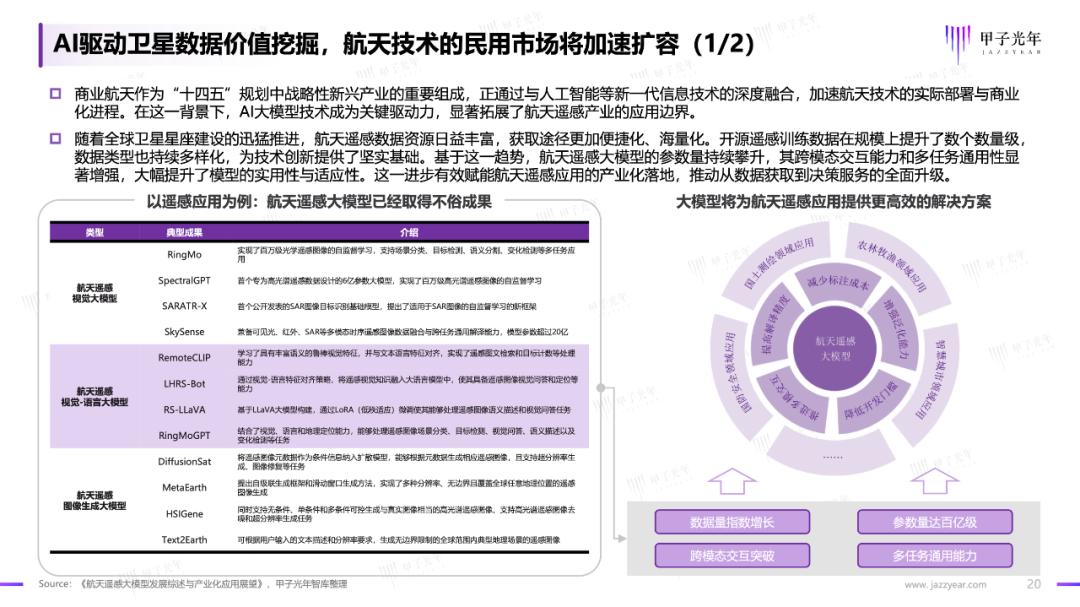
Task: Select the 数据量指数增长 box
Action: 732,522
